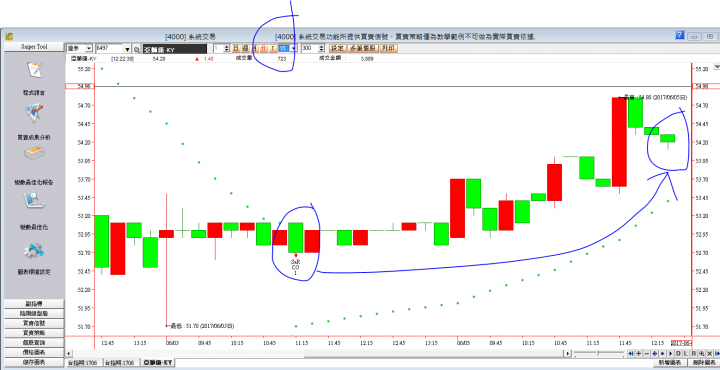Click the 設定 settings button
Viewport: 720px width, 370px height.
[x=338, y=49]
